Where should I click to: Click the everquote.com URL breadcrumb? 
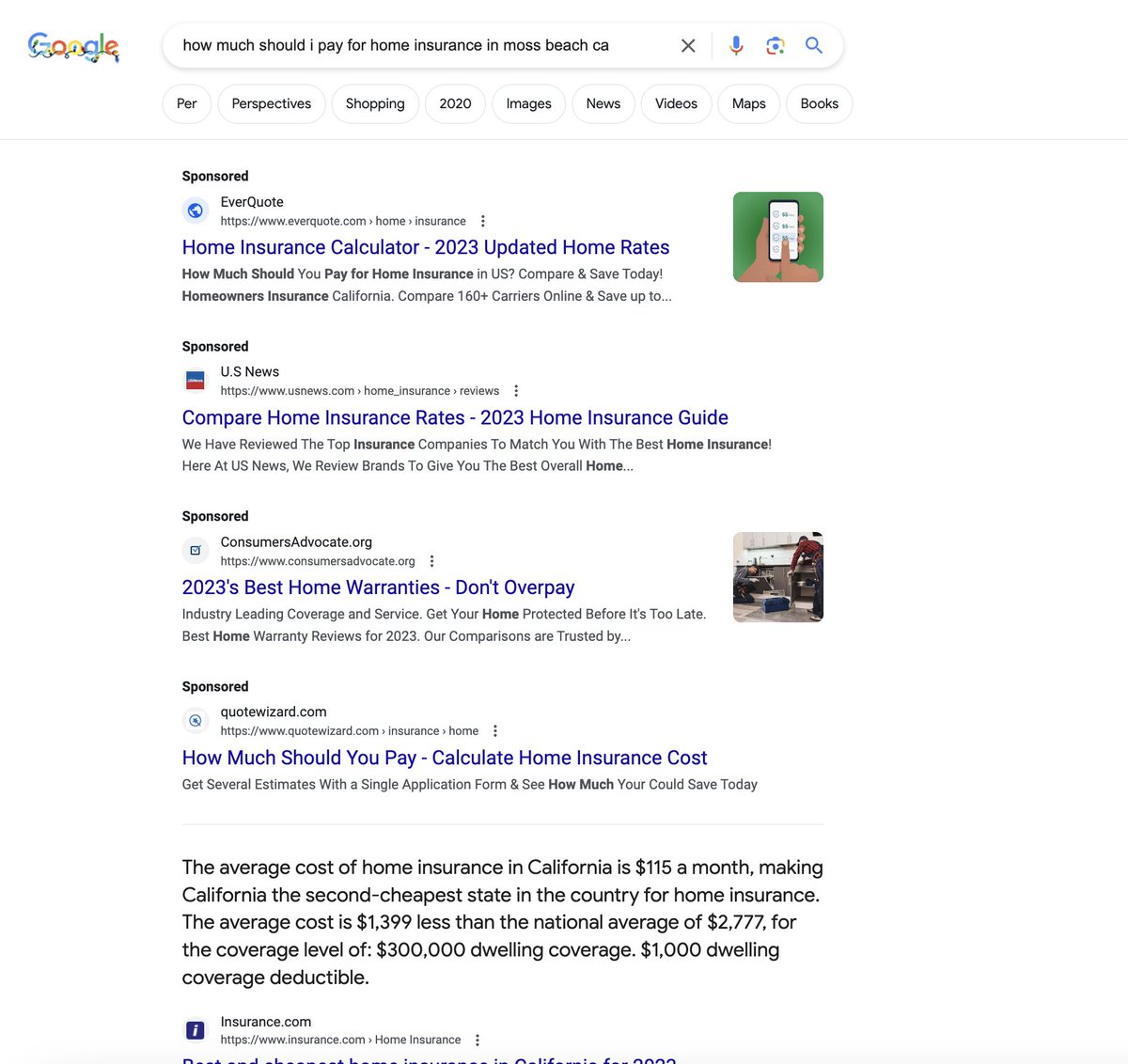[343, 221]
